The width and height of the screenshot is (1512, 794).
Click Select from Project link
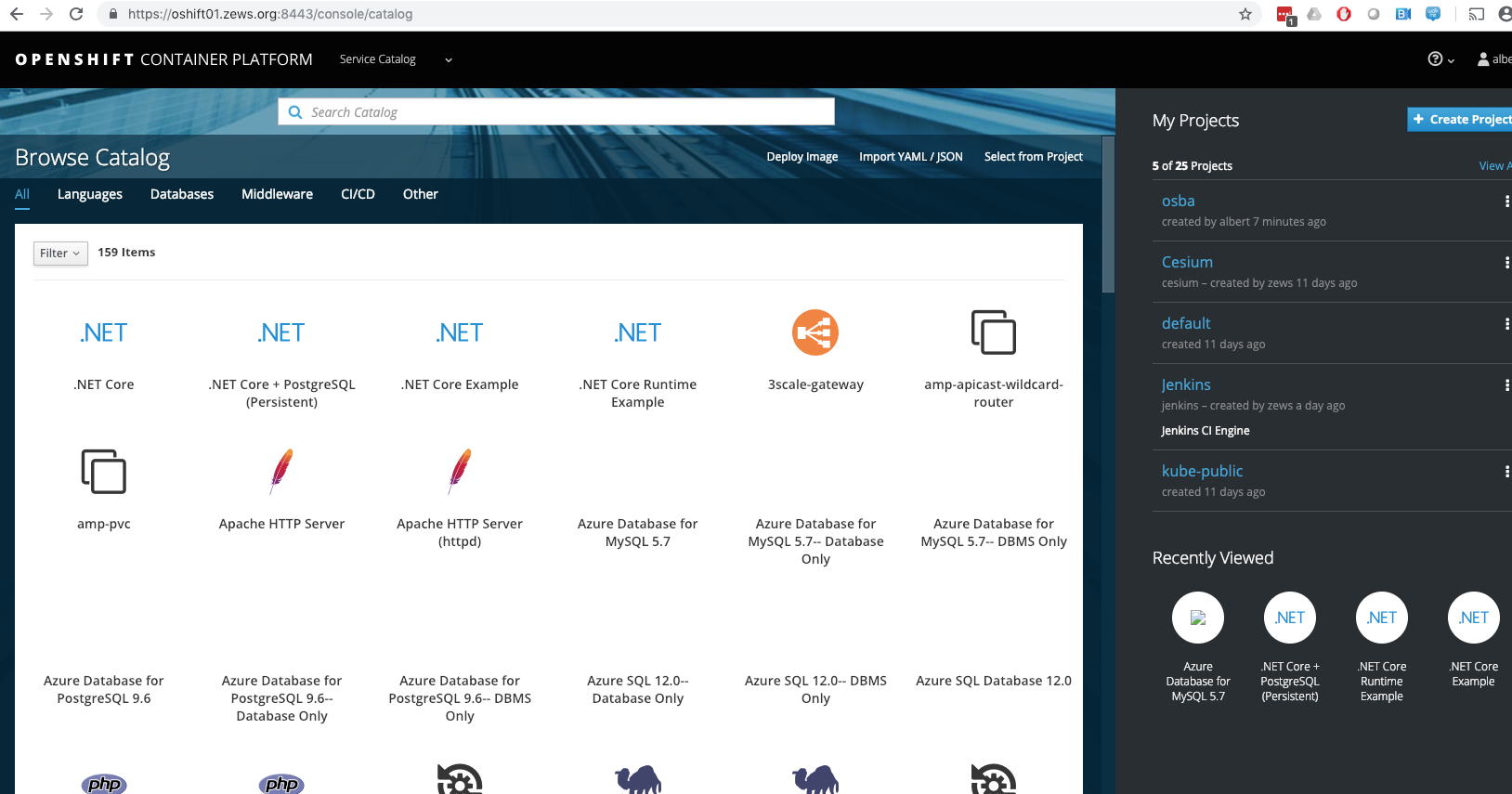pyautogui.click(x=1034, y=157)
